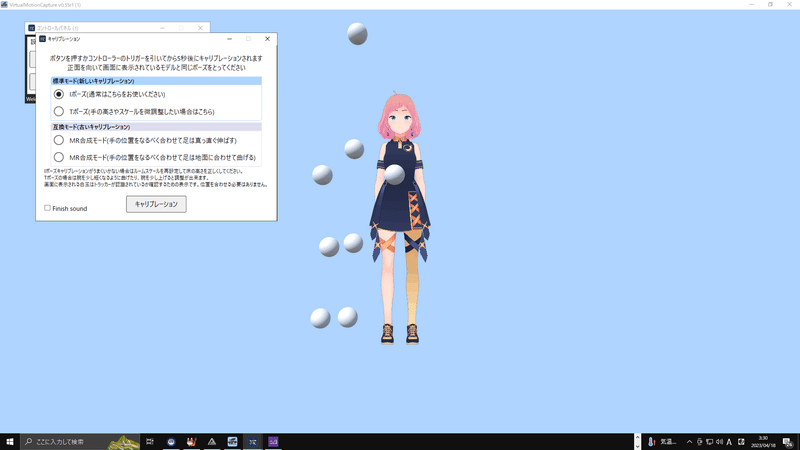
Task: Select the T-pose calibration radio button
Action: point(59,111)
